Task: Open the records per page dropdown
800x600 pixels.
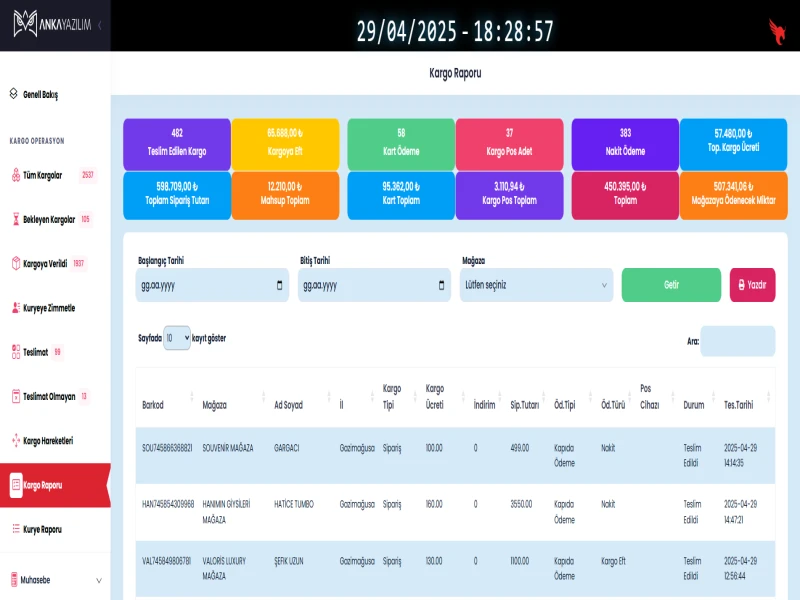Action: (x=177, y=338)
